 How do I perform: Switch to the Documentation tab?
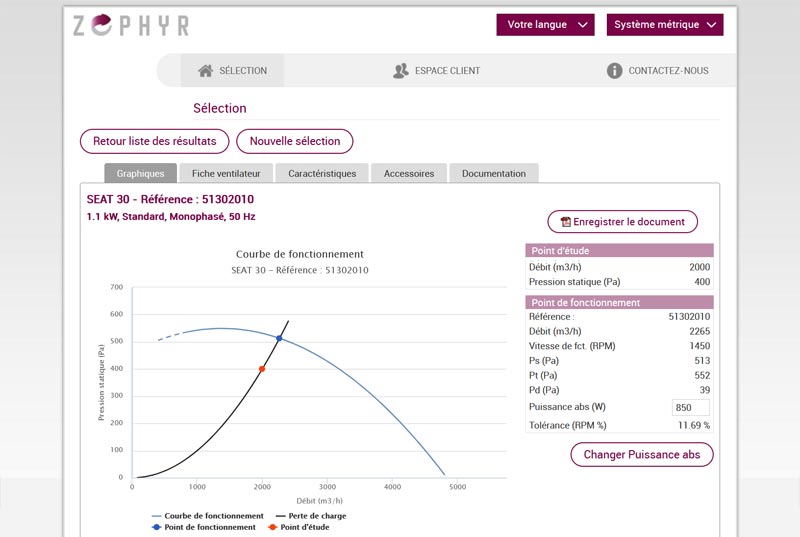(493, 173)
